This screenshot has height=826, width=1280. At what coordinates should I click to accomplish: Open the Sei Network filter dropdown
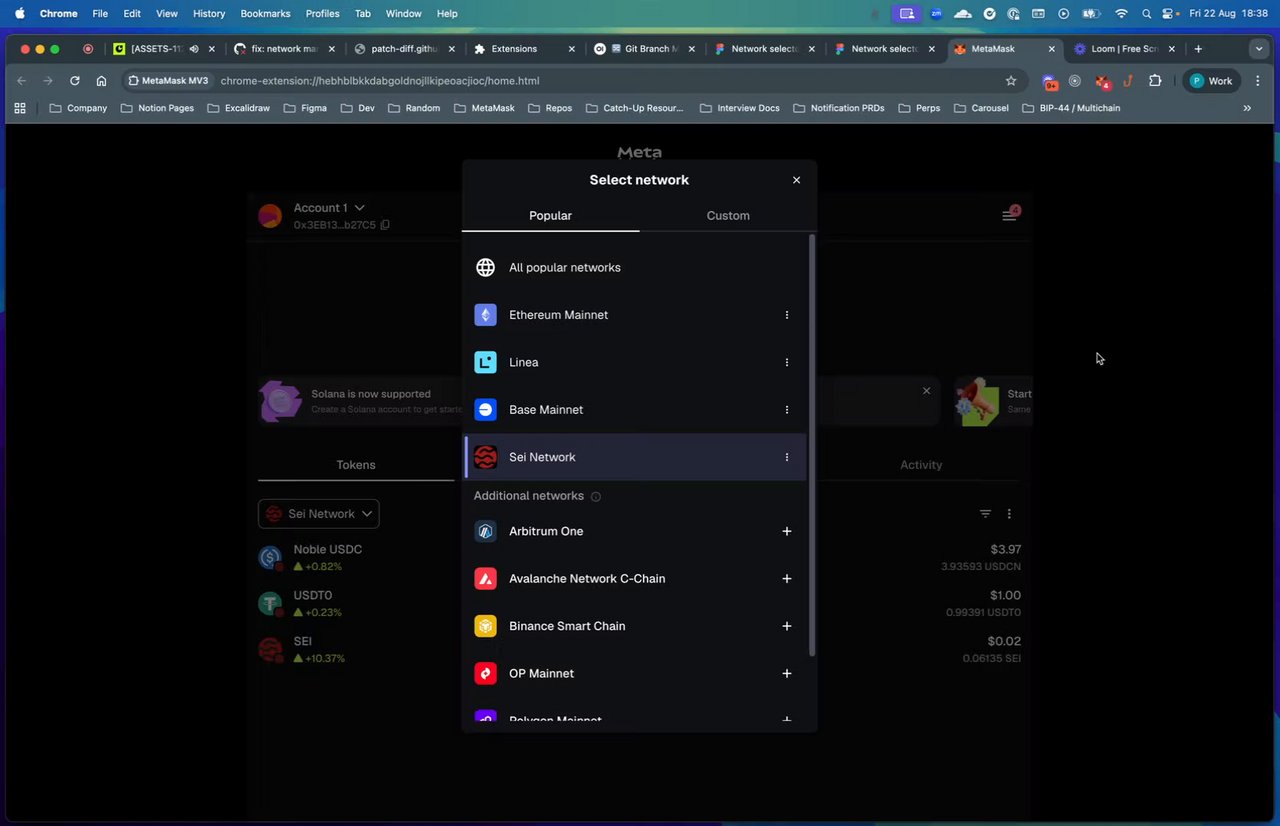tap(319, 514)
